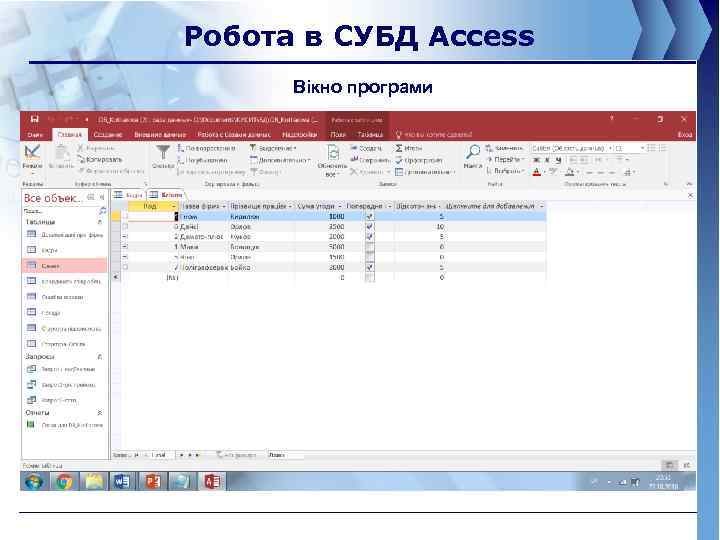
Task: Uncheck Попередня checkbox in Бойко row
Action: click(370, 267)
